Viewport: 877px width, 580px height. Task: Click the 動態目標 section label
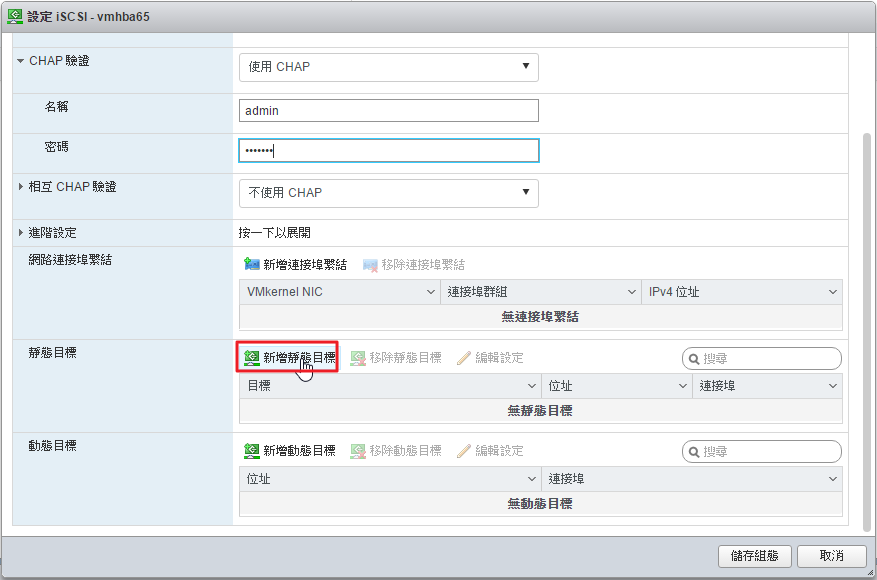click(53, 446)
